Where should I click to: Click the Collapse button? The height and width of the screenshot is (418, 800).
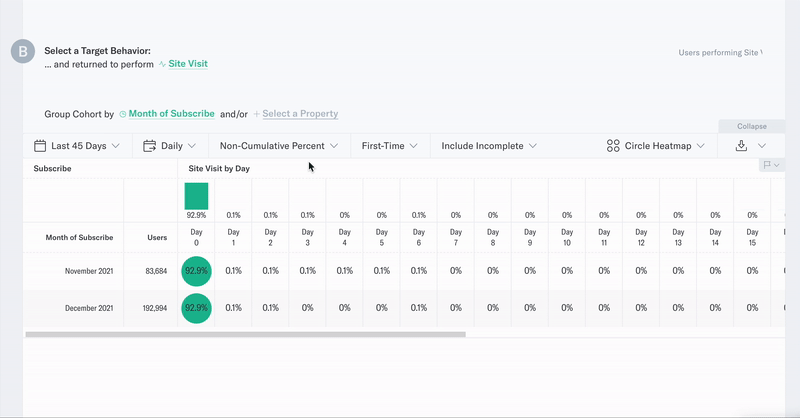click(x=752, y=126)
